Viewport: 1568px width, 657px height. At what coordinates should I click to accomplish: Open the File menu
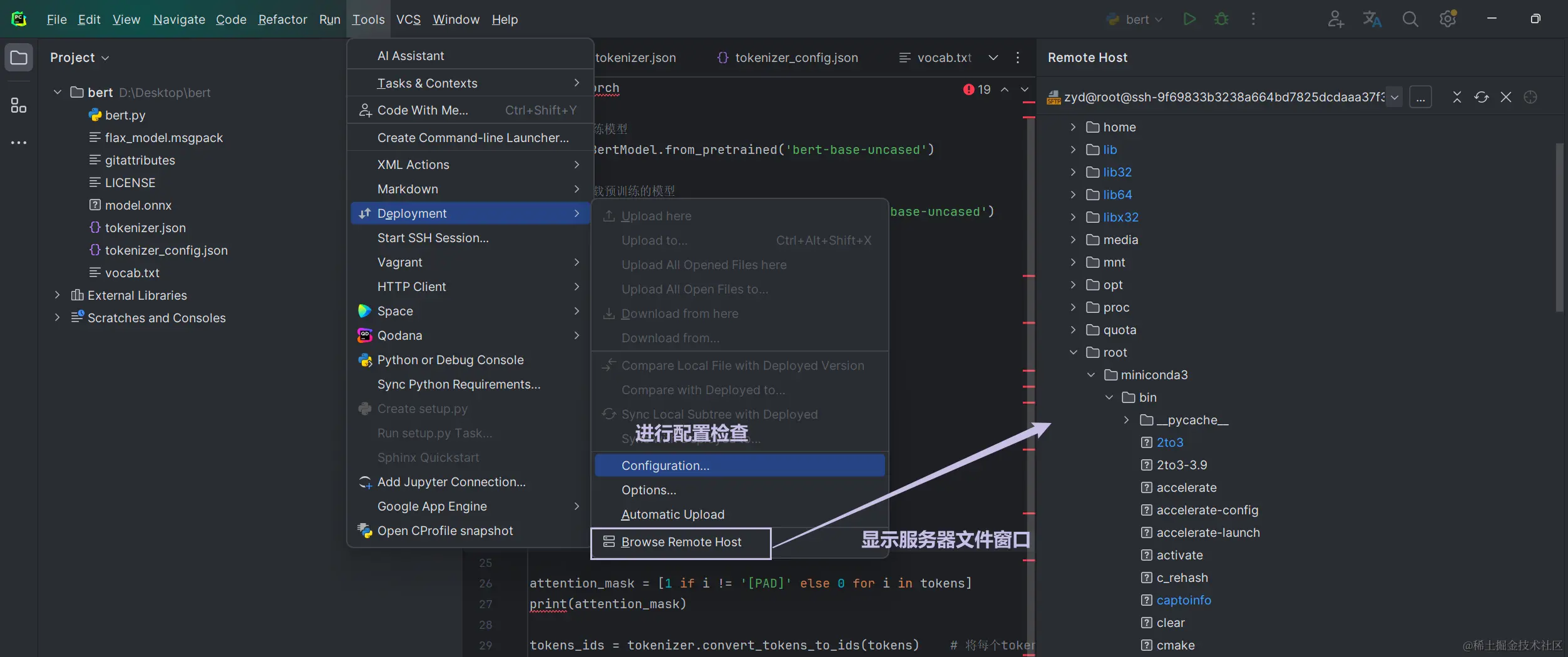[56, 19]
